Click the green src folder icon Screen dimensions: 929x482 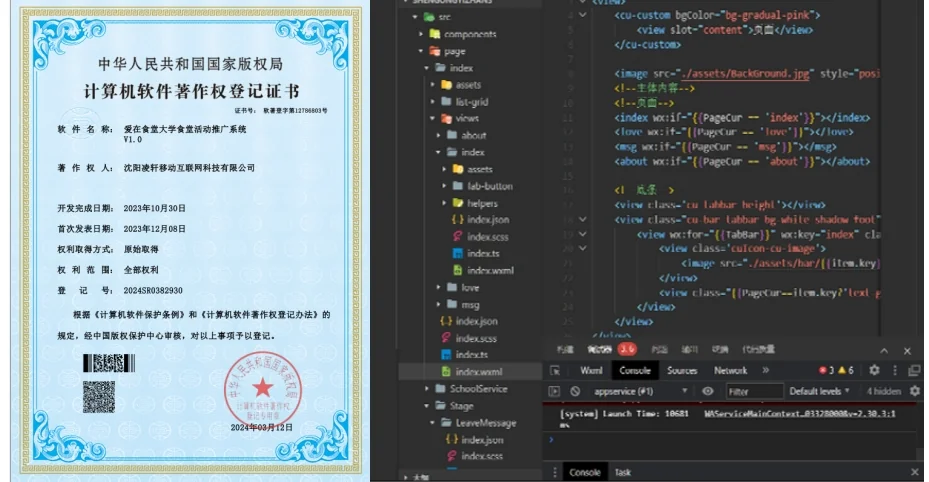coord(429,17)
